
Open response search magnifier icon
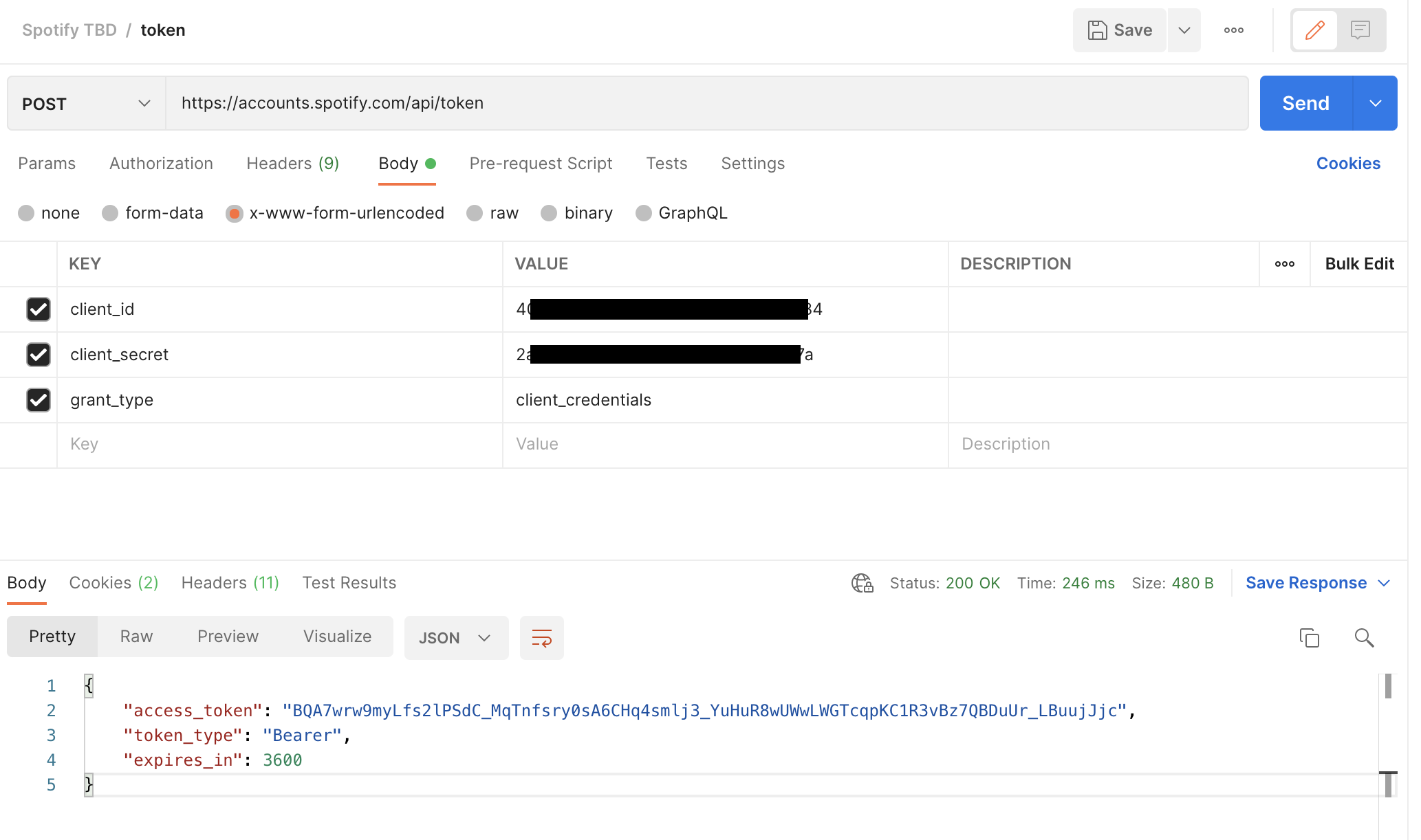[x=1364, y=638]
